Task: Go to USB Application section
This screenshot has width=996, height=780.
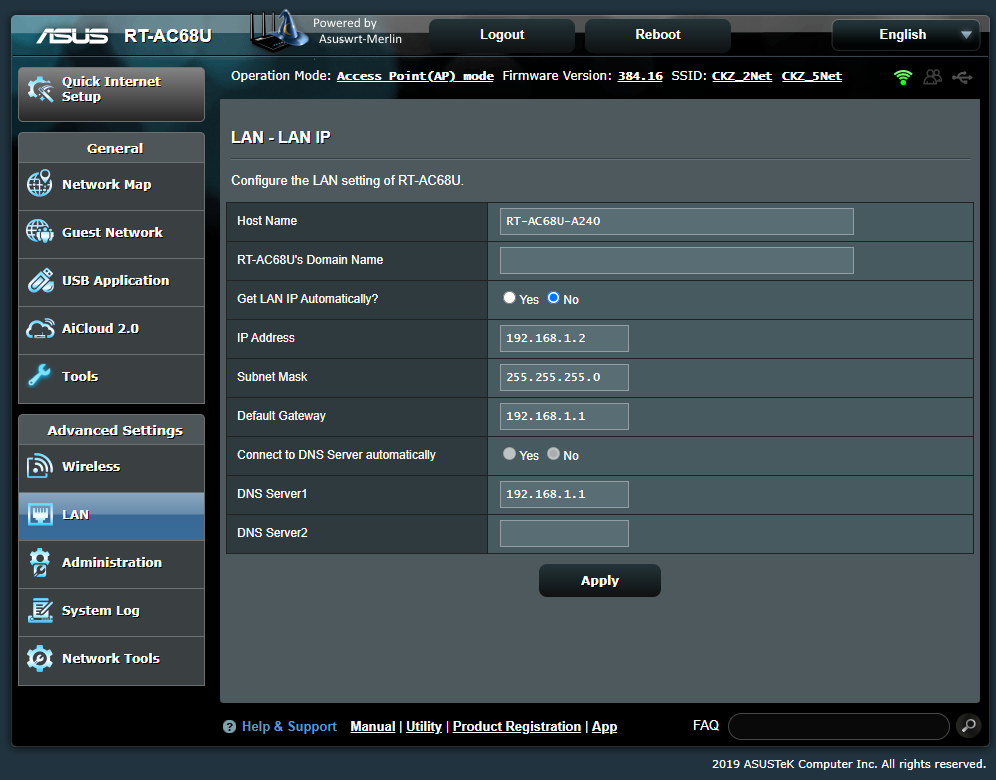Action: (111, 281)
